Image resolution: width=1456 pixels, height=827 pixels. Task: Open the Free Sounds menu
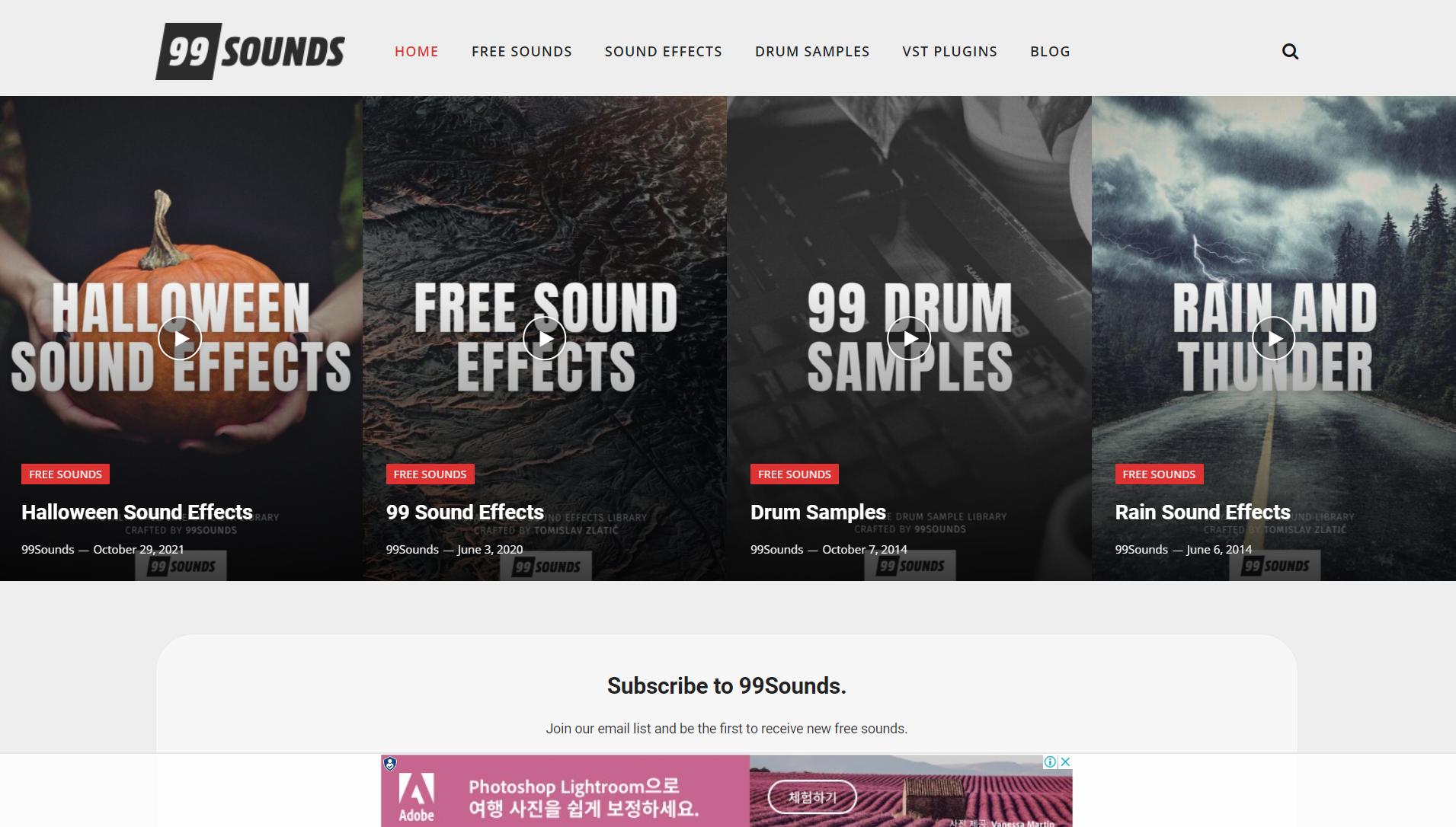click(x=521, y=52)
